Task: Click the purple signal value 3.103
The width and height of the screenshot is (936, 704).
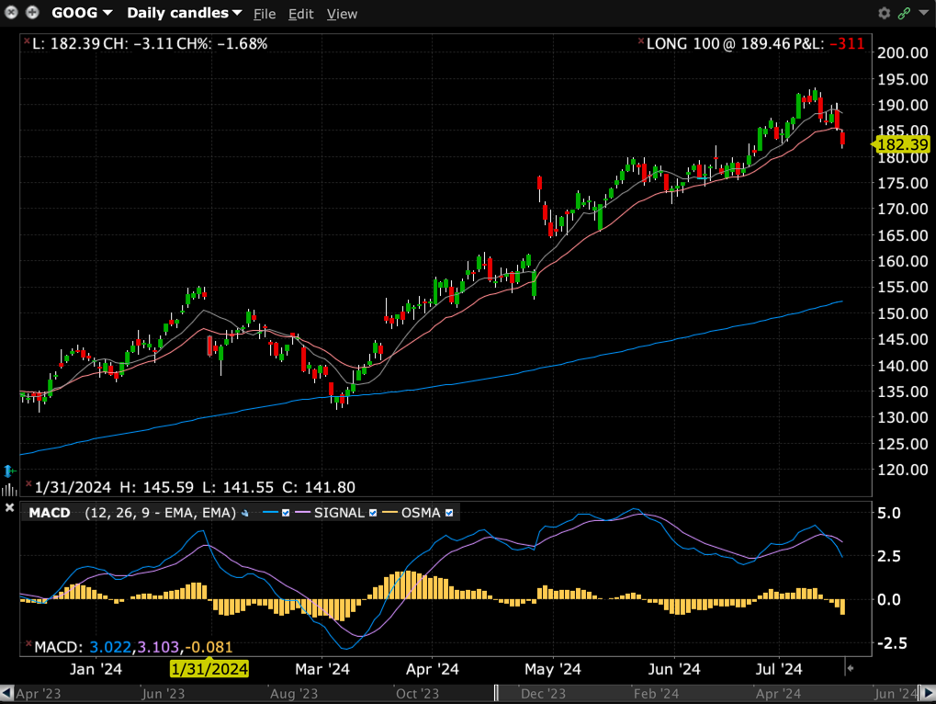Action: click(x=158, y=647)
